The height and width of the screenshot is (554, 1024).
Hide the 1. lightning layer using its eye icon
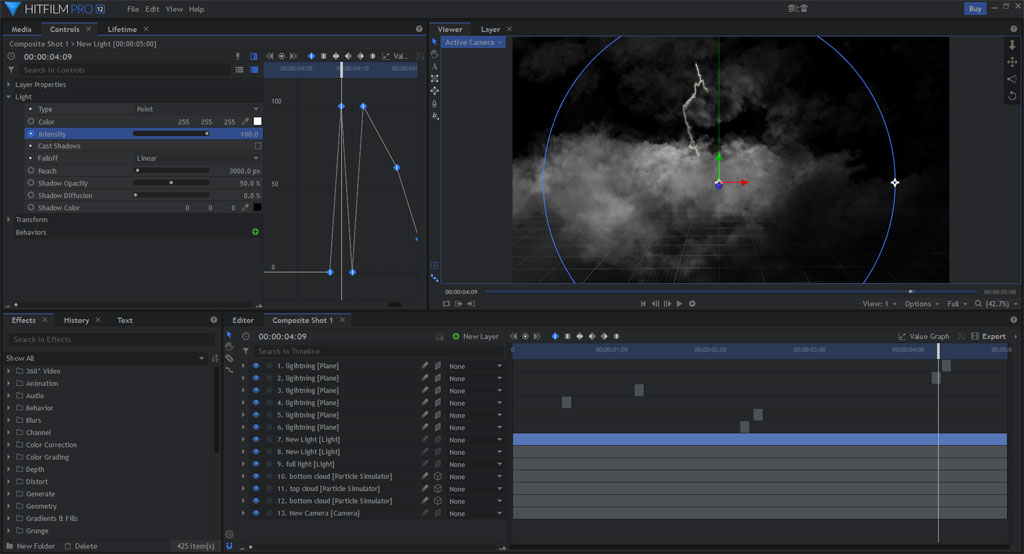pyautogui.click(x=256, y=366)
